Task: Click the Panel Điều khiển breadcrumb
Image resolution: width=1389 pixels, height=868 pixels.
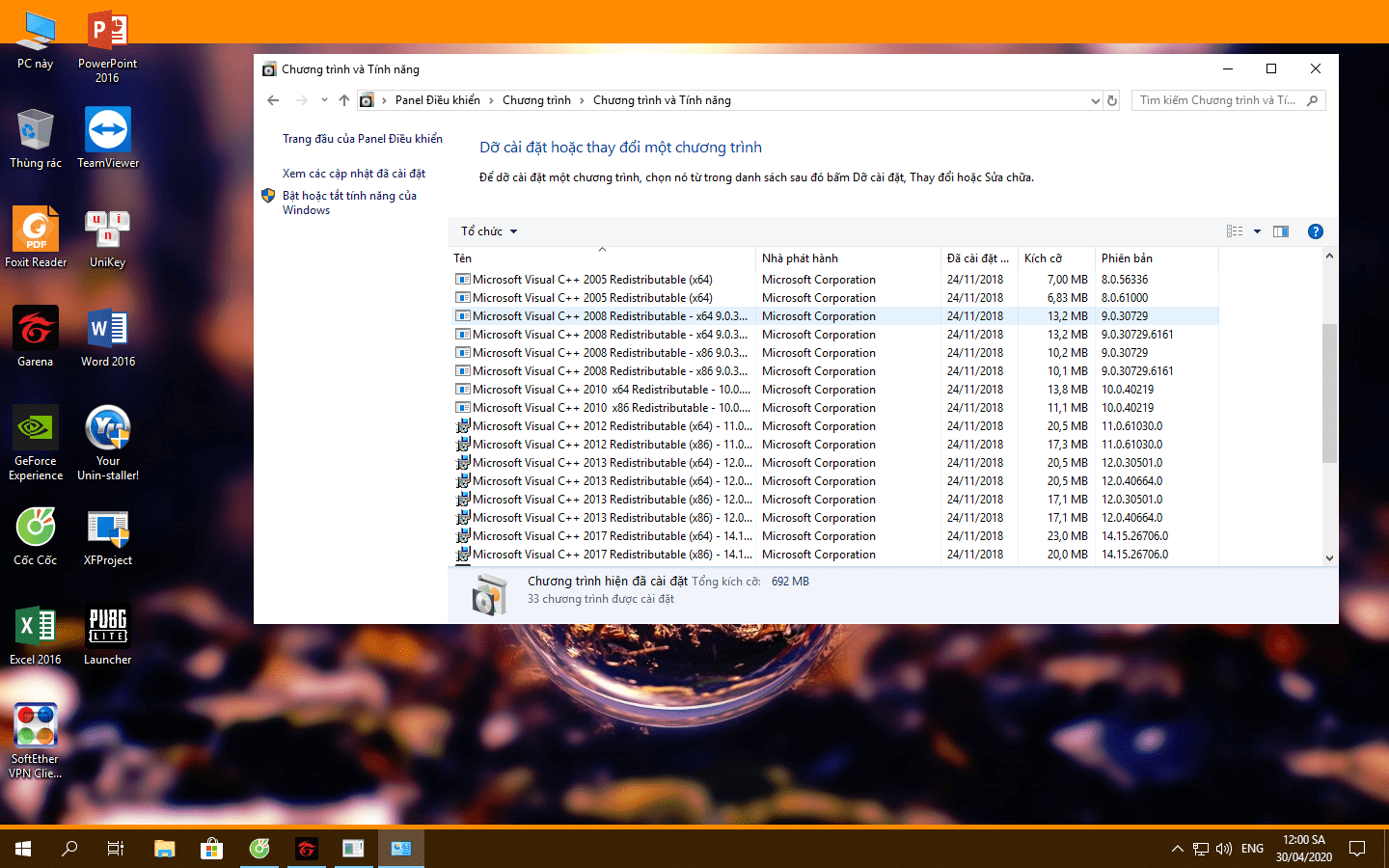Action: (x=438, y=100)
